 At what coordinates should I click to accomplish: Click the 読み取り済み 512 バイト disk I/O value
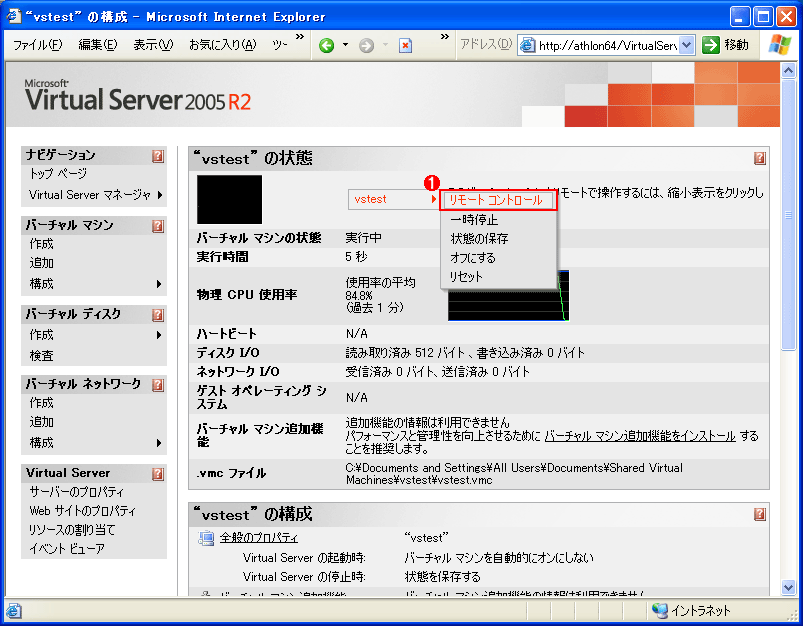[x=465, y=352]
